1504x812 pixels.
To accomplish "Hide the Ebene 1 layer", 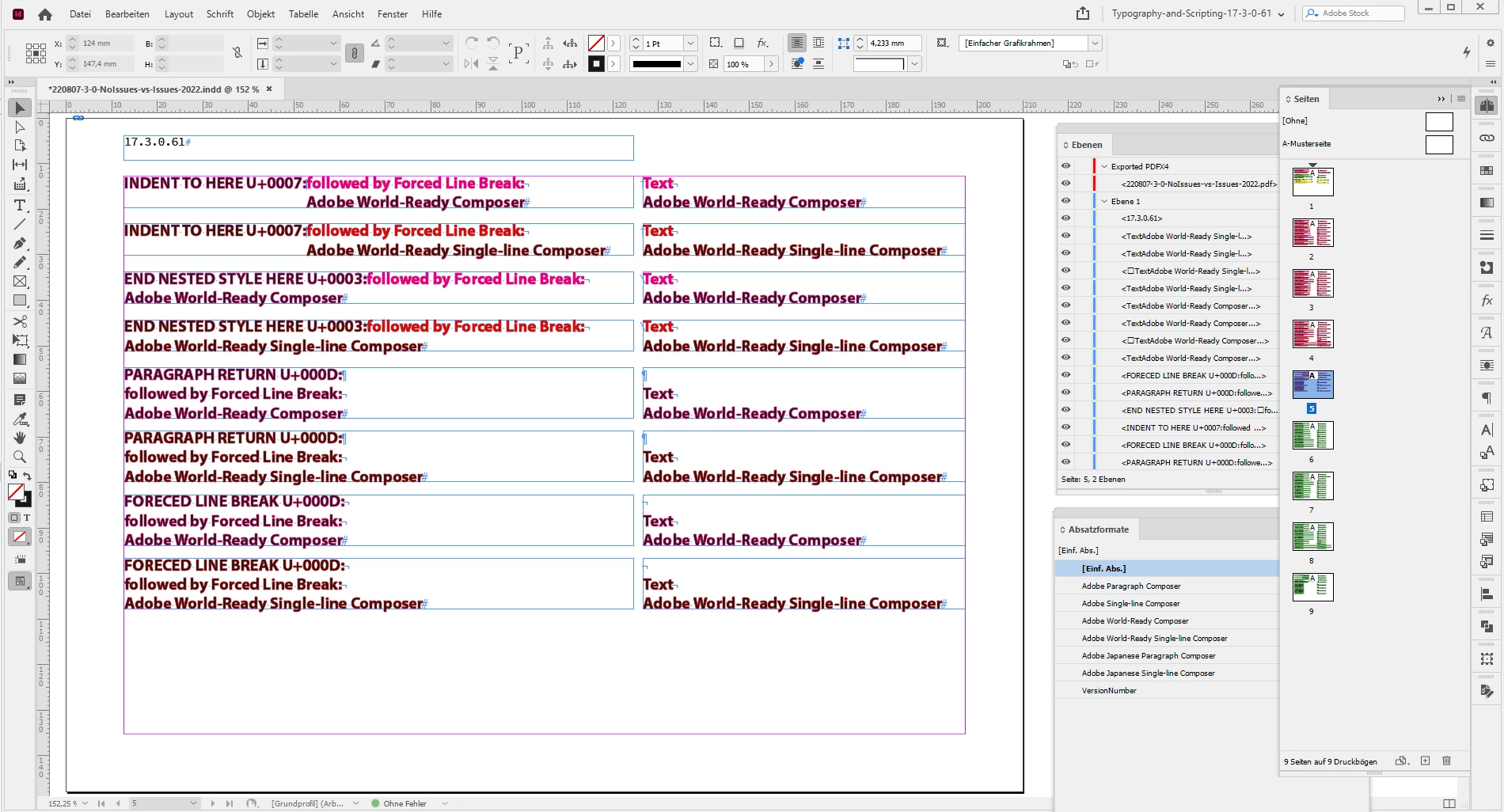I will point(1065,201).
